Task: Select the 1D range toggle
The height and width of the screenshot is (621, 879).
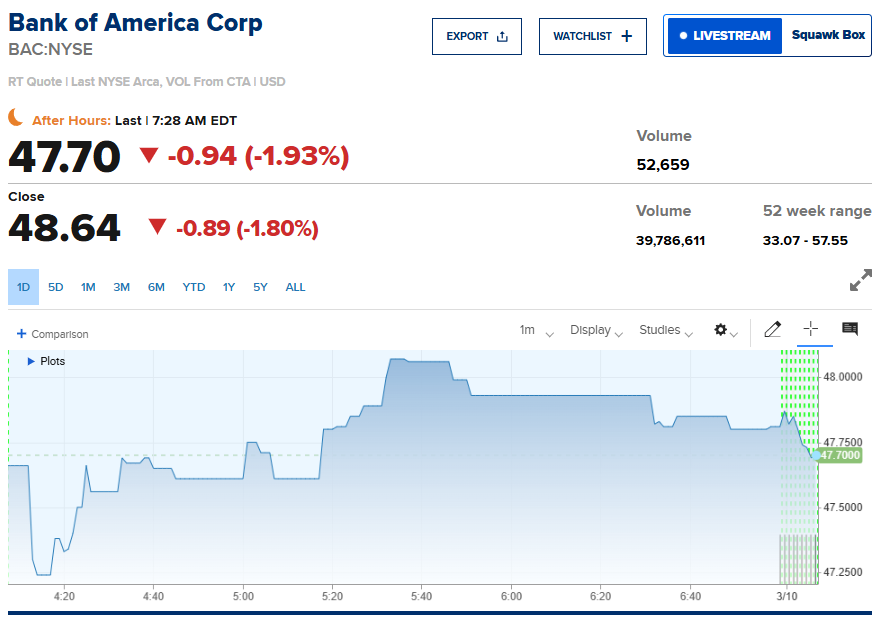Action: pyautogui.click(x=23, y=287)
